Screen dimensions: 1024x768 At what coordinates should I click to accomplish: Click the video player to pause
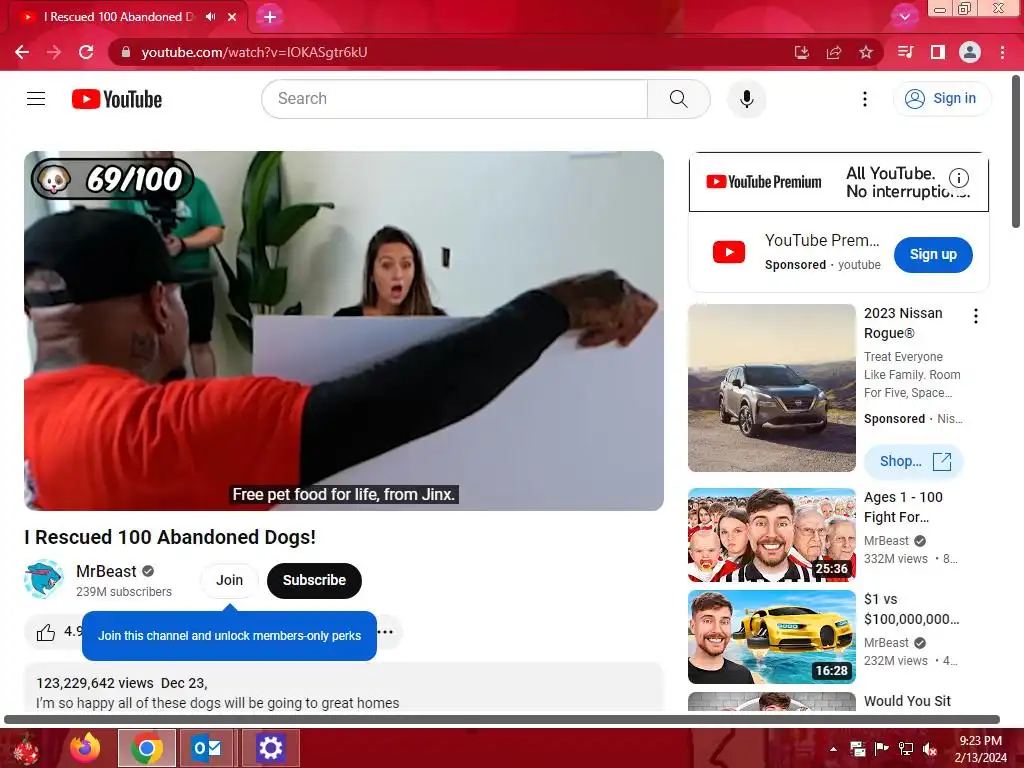344,331
